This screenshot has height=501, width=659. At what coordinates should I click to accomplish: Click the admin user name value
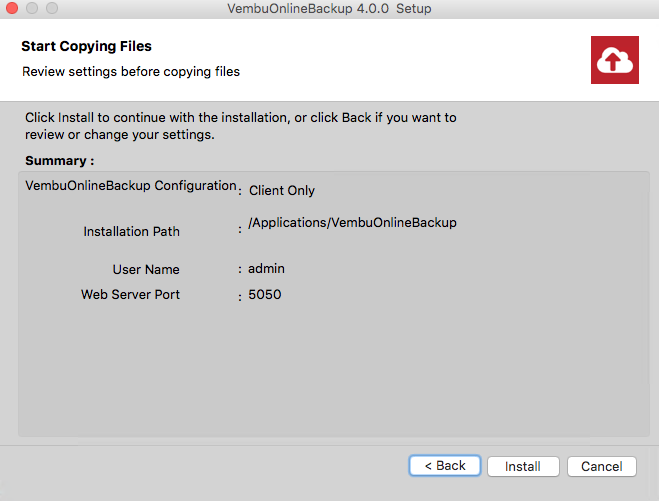(266, 269)
